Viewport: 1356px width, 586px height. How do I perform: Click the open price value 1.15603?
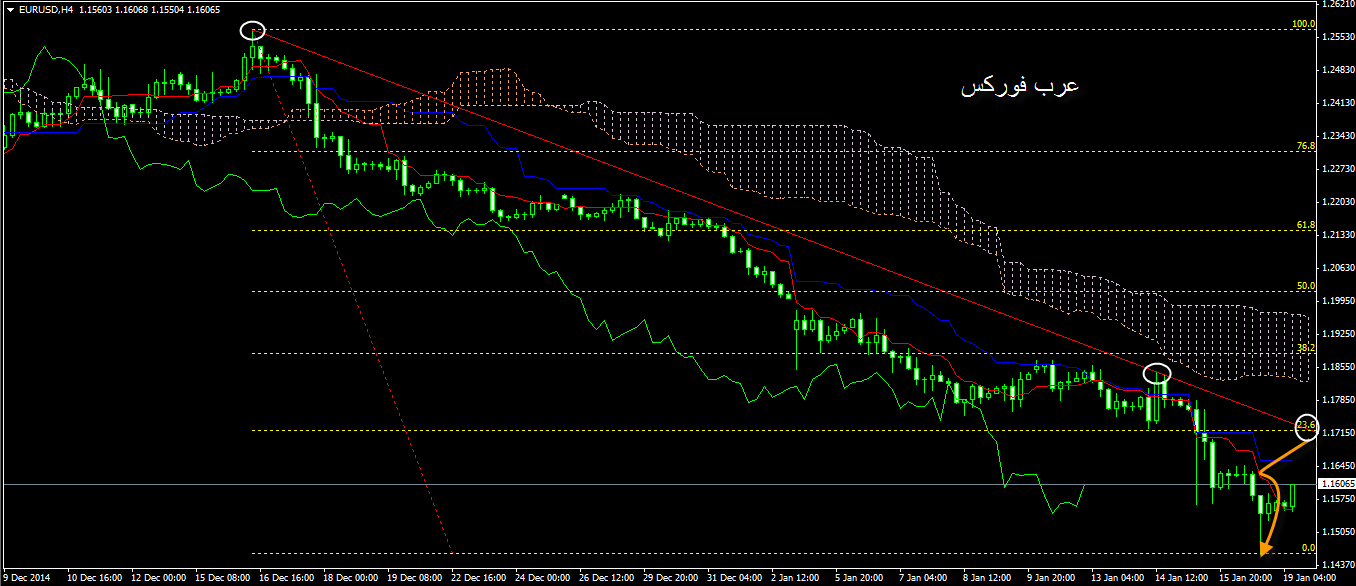coord(97,9)
